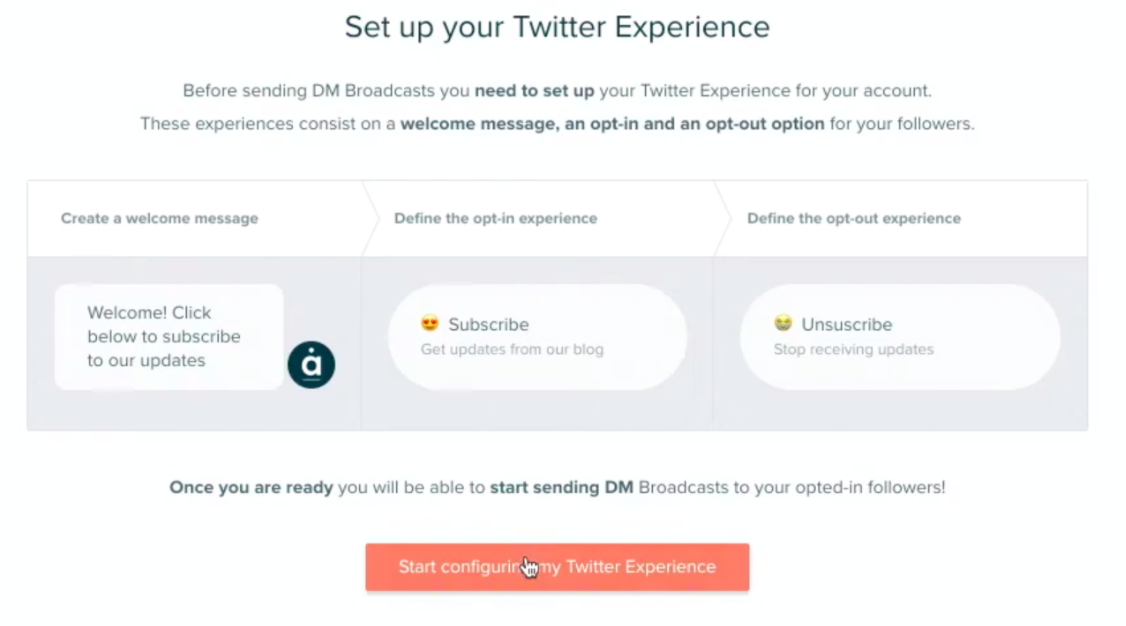Click the Start configuring my Twitter Experience button
Screen dimensions: 1126x626
click(x=557, y=567)
